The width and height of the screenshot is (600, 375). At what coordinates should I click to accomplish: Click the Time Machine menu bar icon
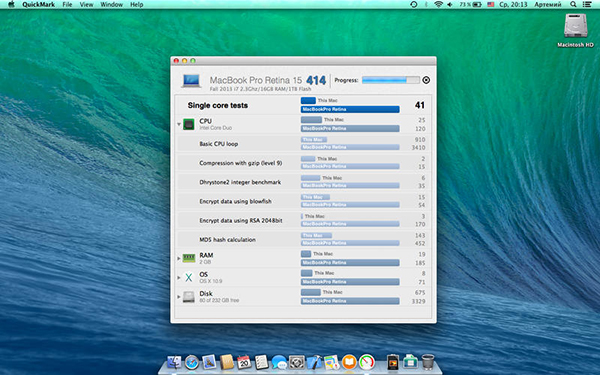414,5
